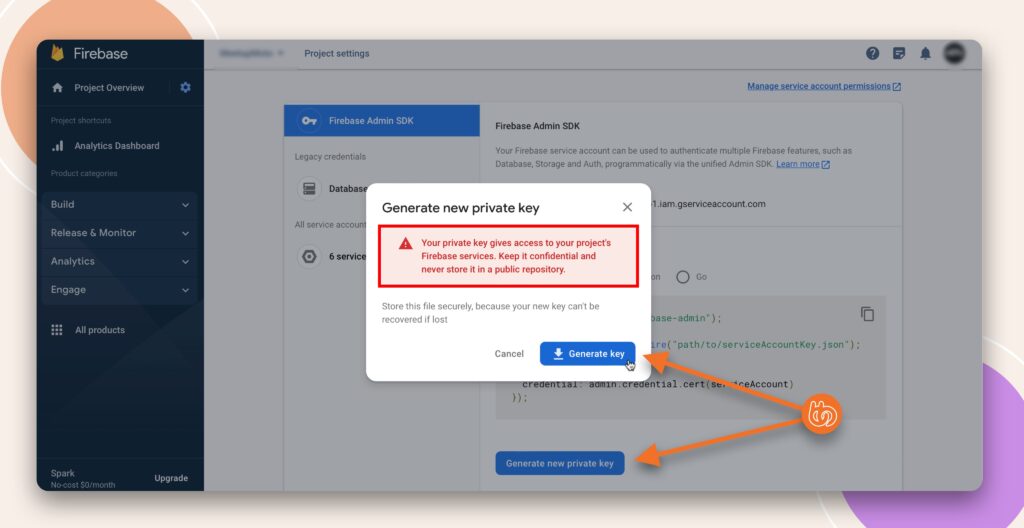Image resolution: width=1024 pixels, height=528 pixels.
Task: Open project settings gear icon
Action: point(185,88)
